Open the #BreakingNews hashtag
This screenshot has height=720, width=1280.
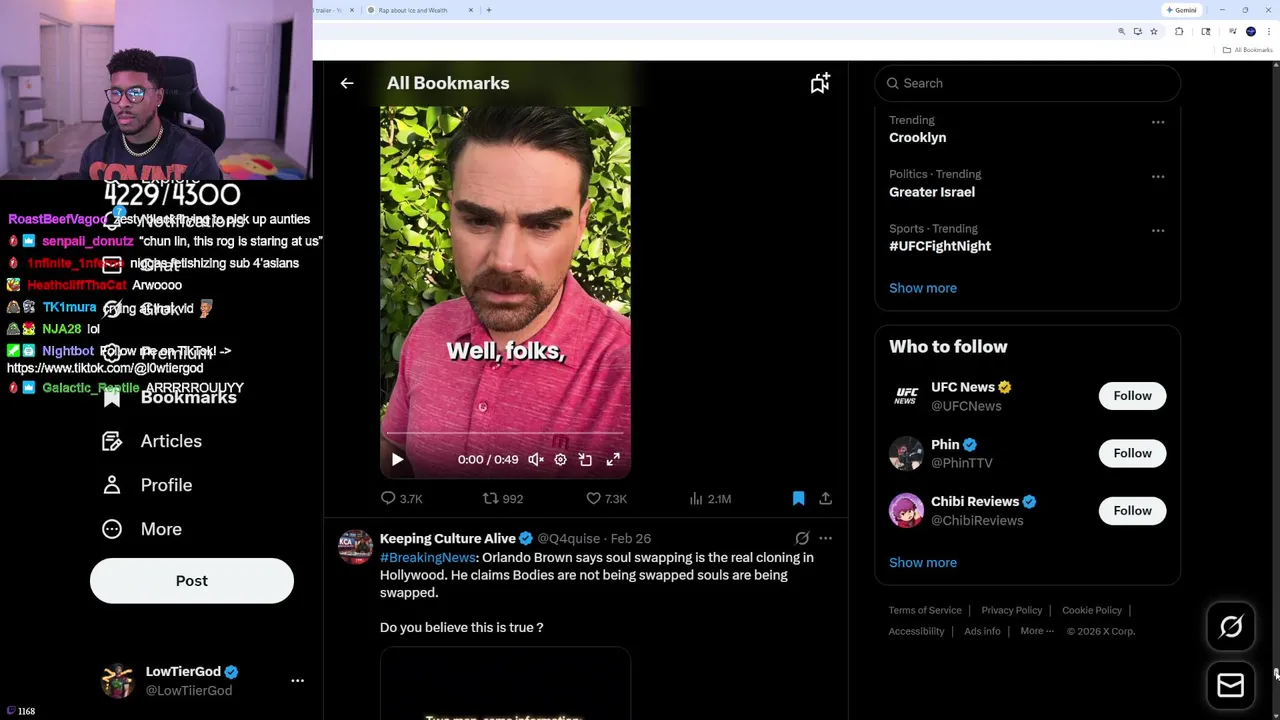click(428, 557)
